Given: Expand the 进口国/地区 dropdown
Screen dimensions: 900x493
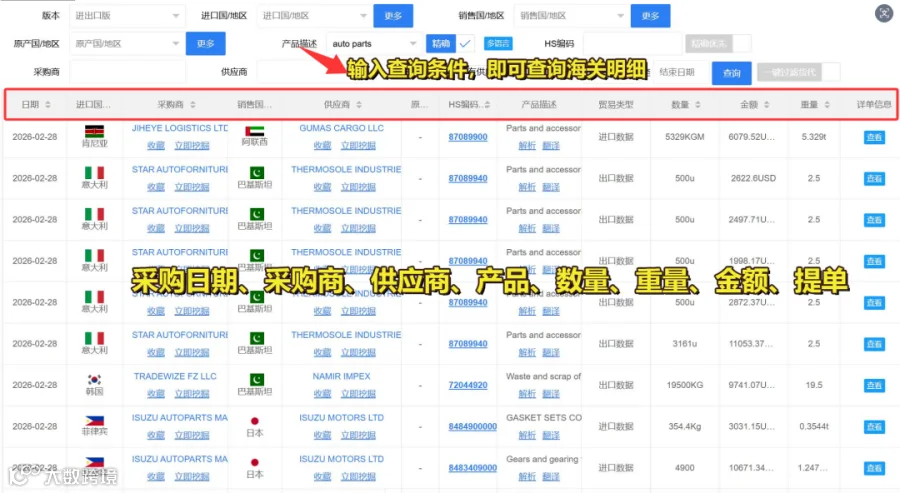Looking at the screenshot, I should [x=313, y=15].
